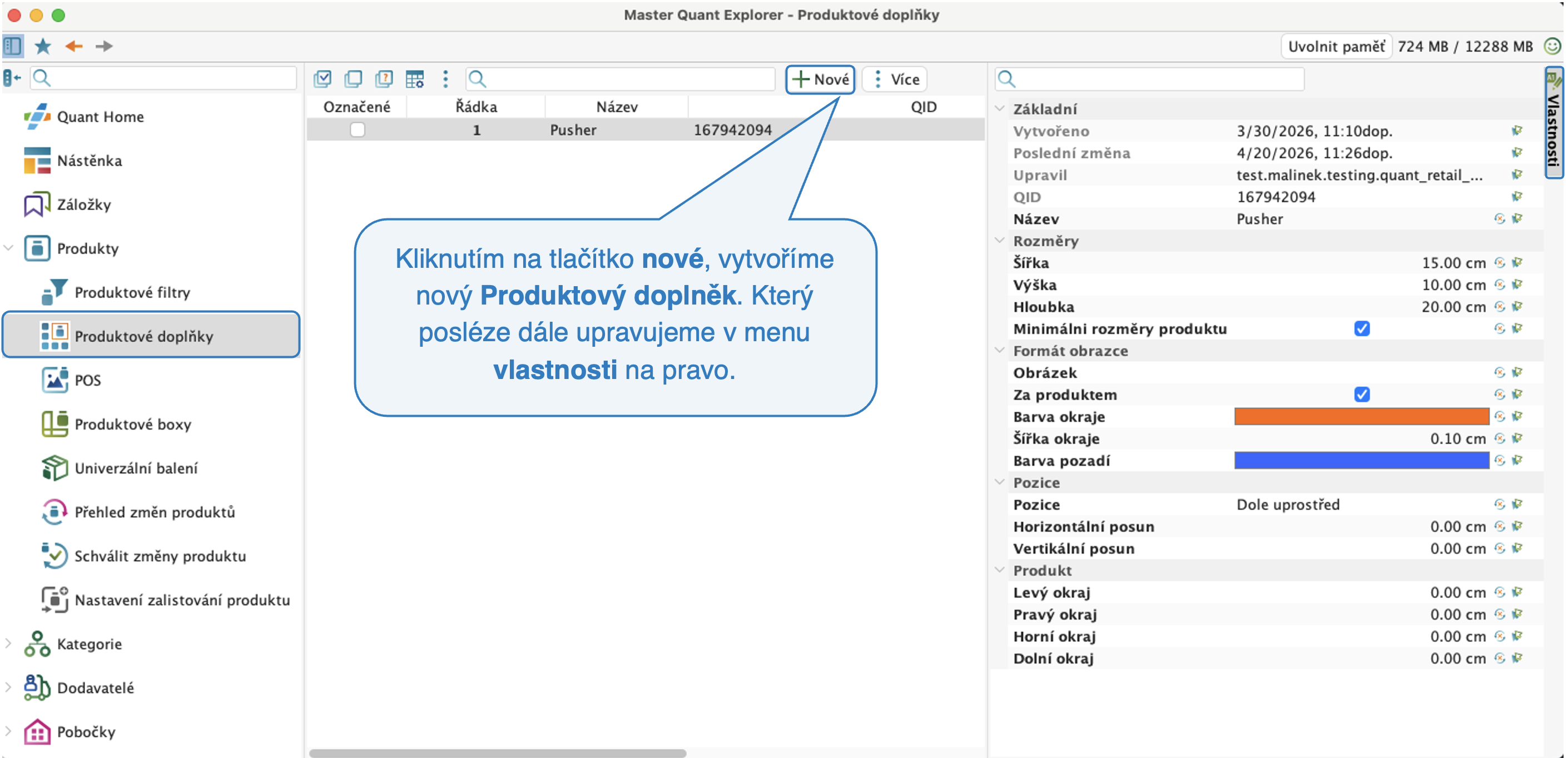Image resolution: width=1568 pixels, height=758 pixels.
Task: Reset the Barva okraje property
Action: tap(1499, 416)
